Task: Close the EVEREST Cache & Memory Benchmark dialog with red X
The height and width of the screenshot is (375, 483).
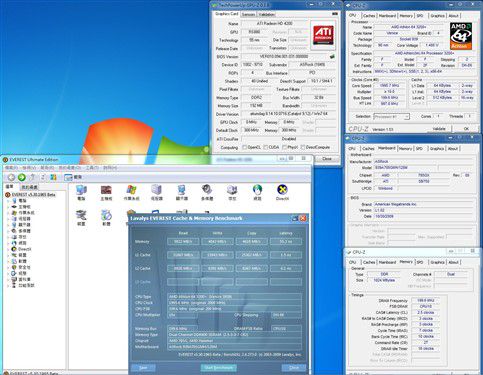Action: (303, 218)
